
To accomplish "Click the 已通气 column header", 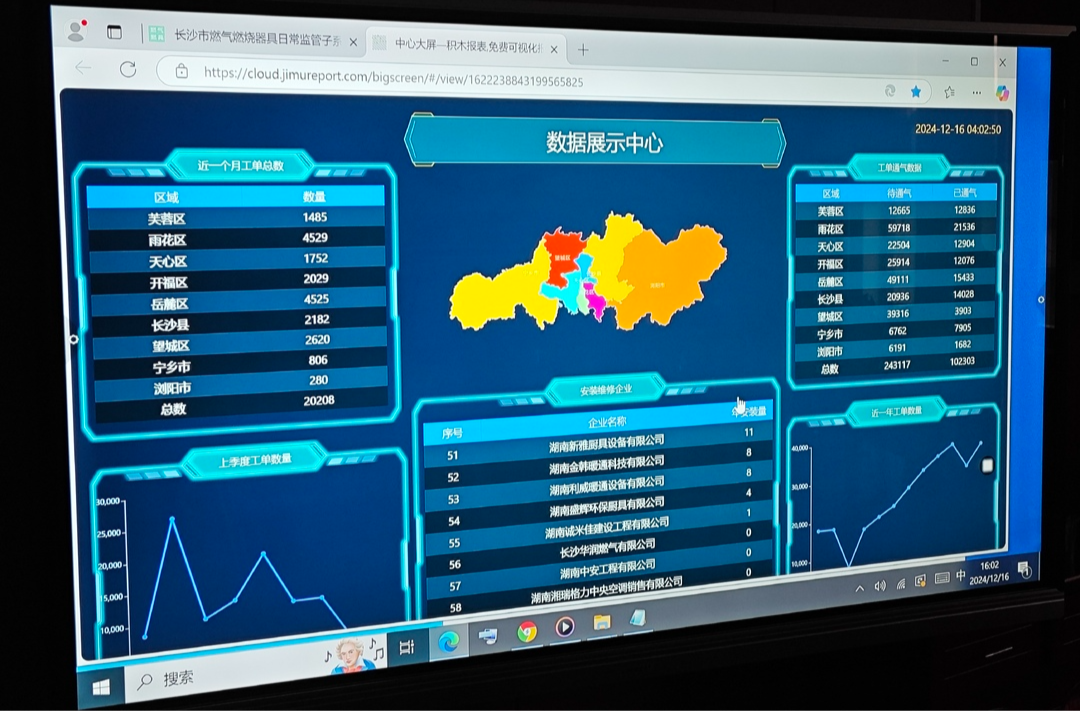I will 964,193.
